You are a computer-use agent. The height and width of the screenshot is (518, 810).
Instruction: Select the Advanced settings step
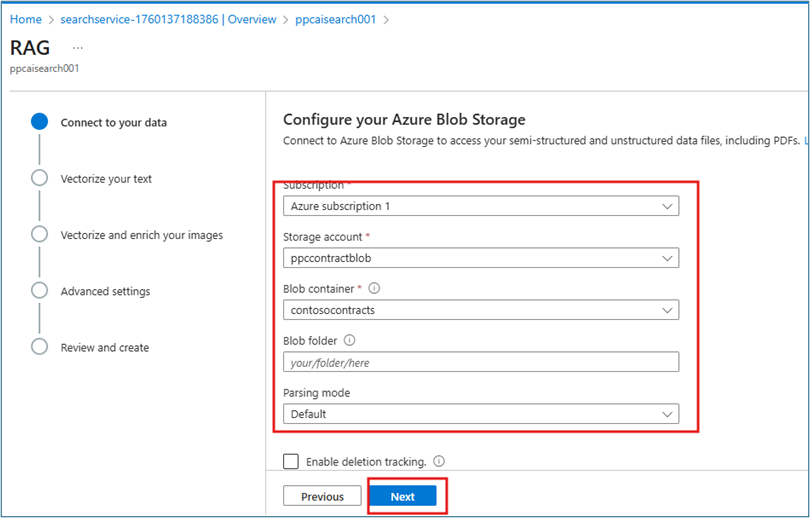point(105,292)
